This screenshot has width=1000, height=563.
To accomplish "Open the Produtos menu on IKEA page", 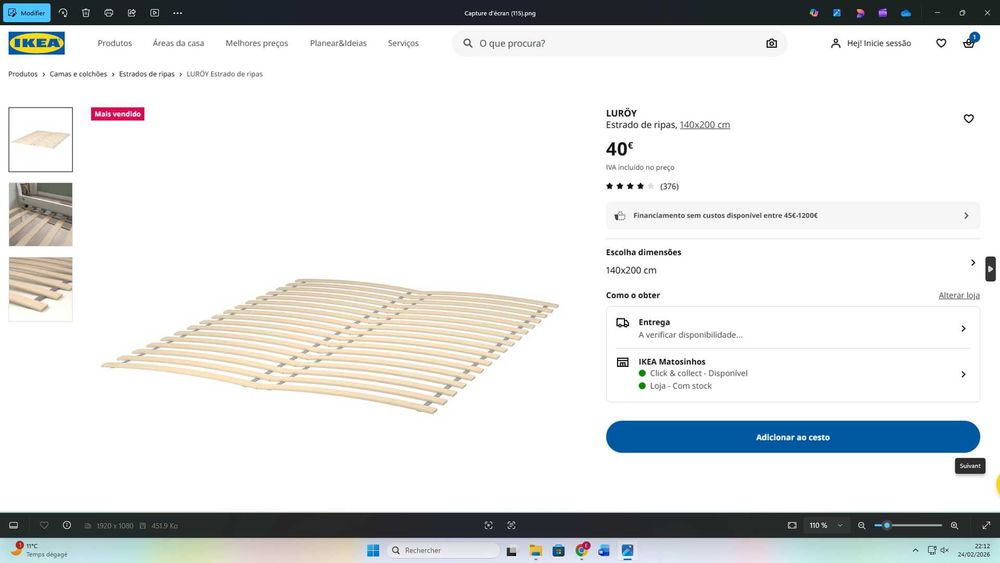I will [115, 43].
